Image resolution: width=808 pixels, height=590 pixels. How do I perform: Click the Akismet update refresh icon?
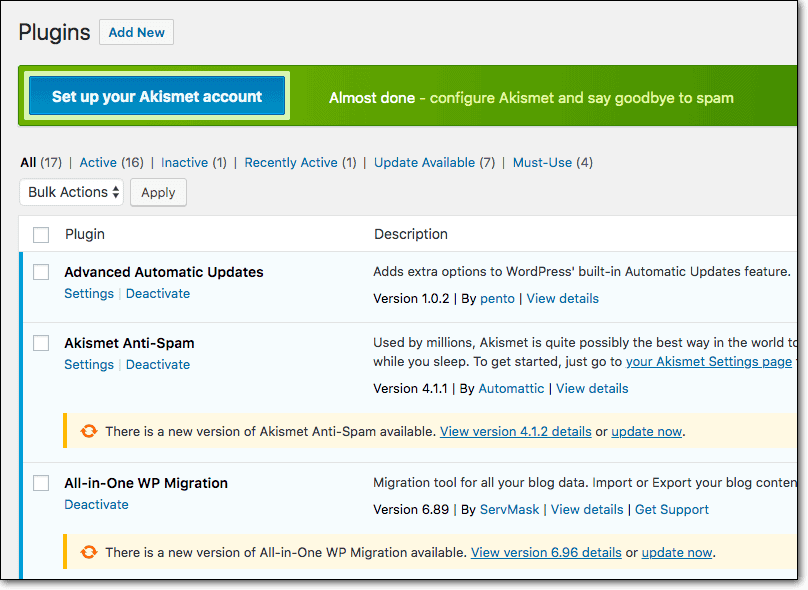click(89, 431)
